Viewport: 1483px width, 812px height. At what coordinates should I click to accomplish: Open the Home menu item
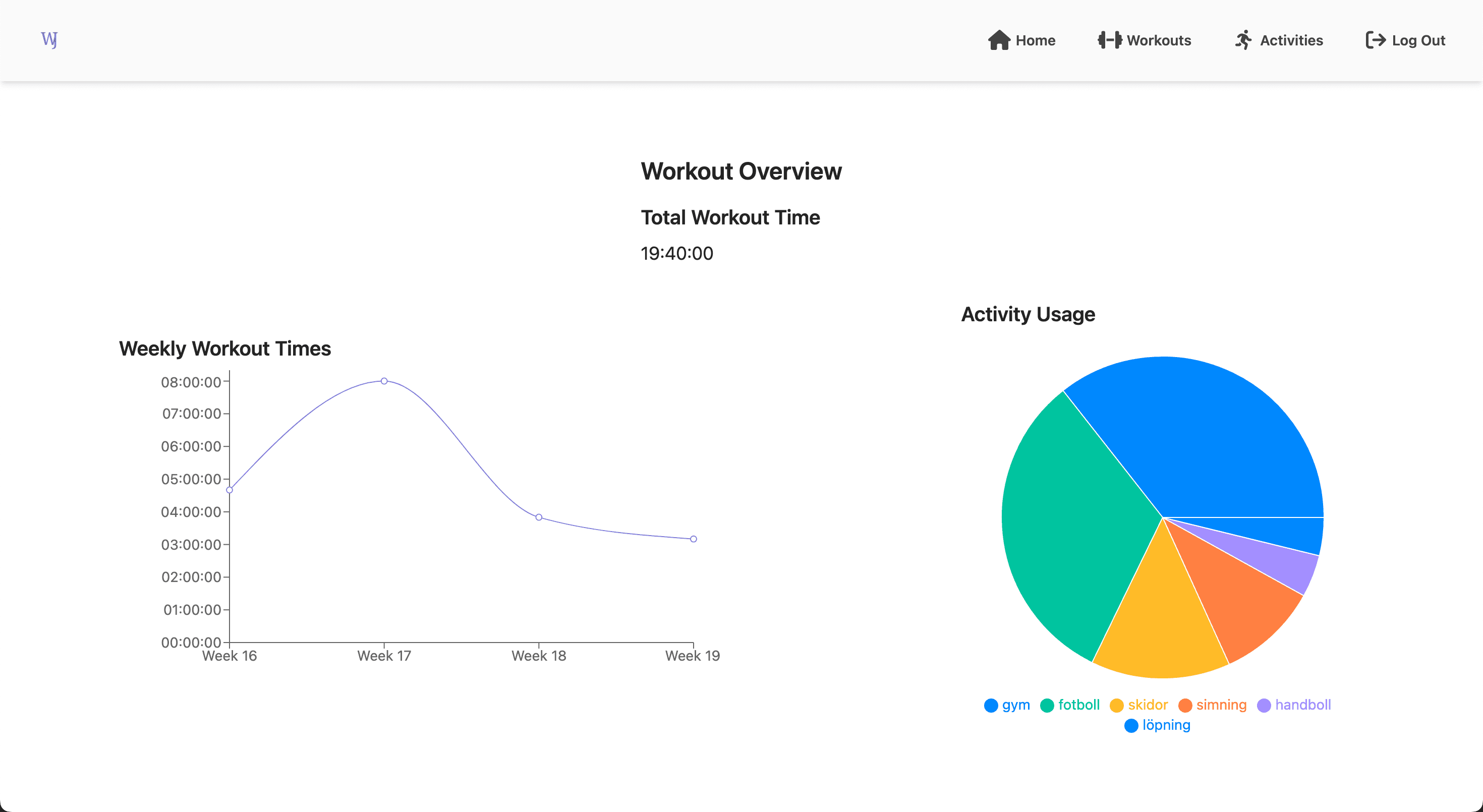(x=1021, y=40)
